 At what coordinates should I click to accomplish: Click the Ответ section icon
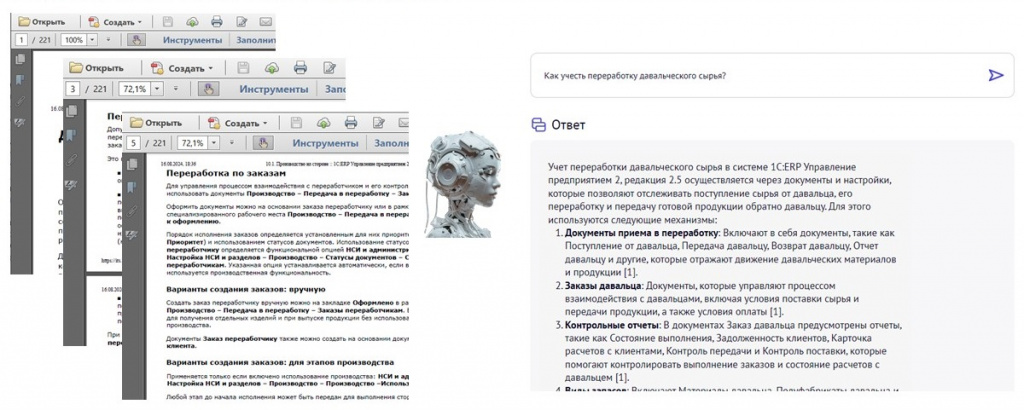pos(539,124)
